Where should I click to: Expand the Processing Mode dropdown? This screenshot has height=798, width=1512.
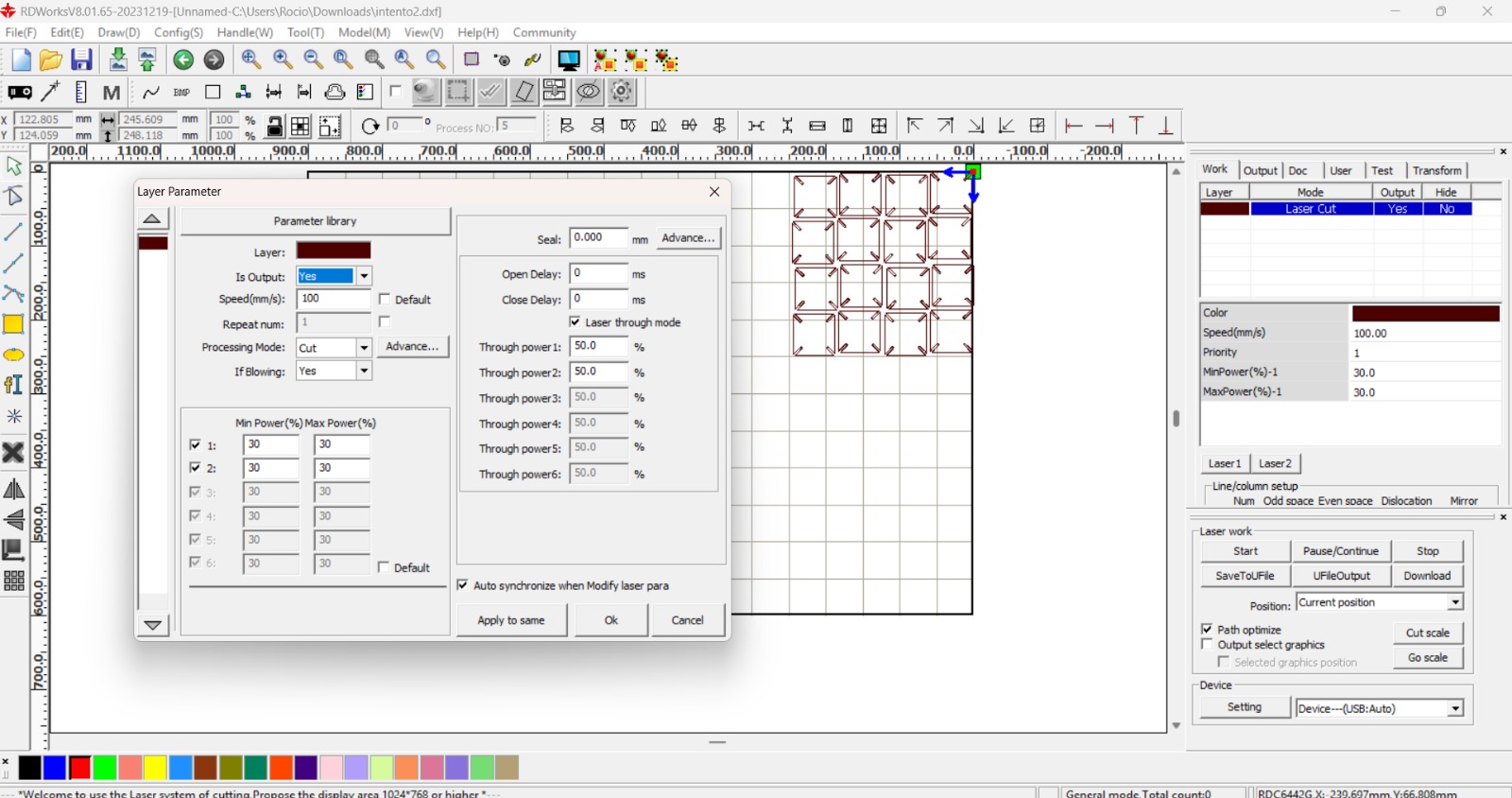click(364, 348)
